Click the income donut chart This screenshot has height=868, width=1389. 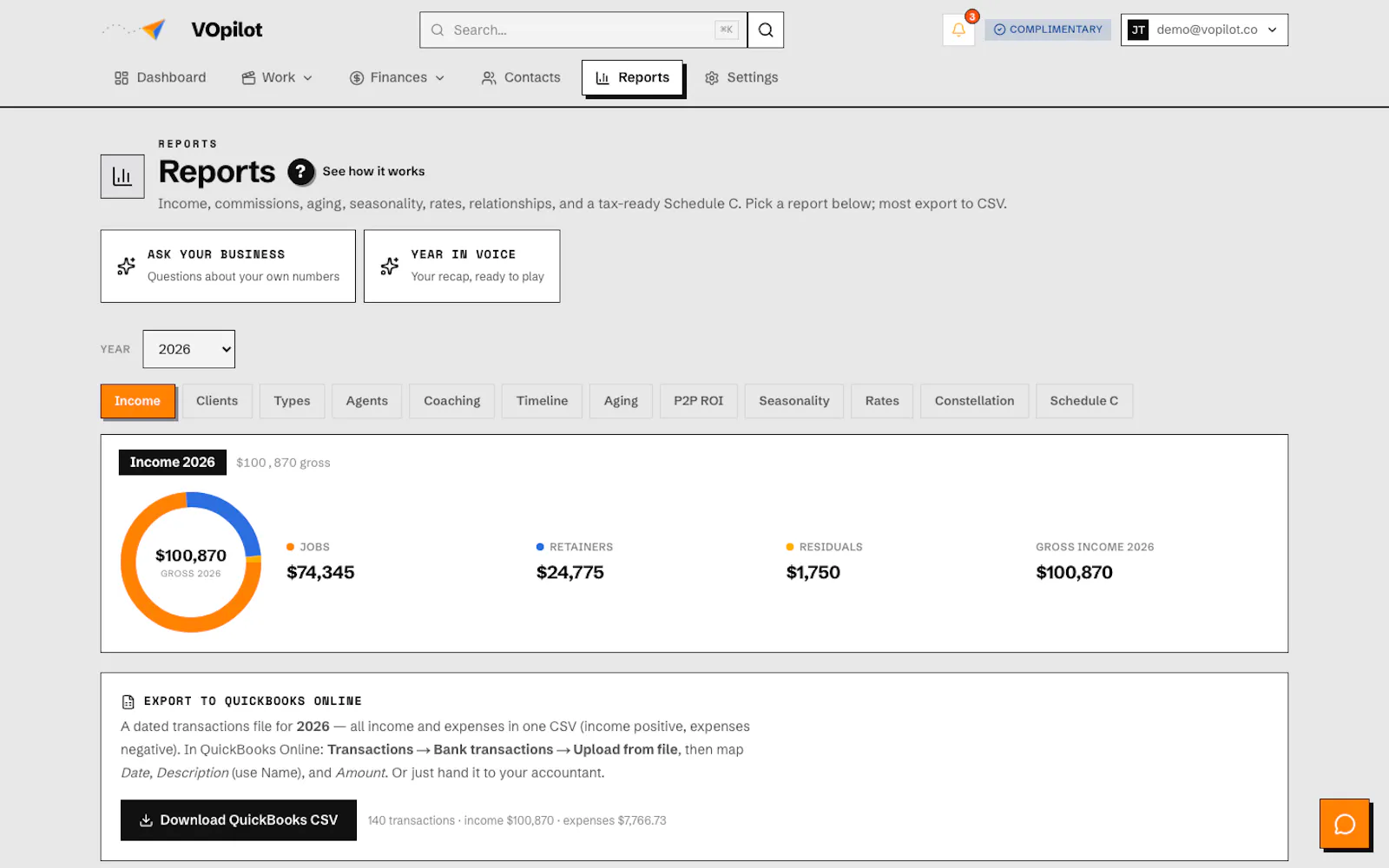[191, 562]
